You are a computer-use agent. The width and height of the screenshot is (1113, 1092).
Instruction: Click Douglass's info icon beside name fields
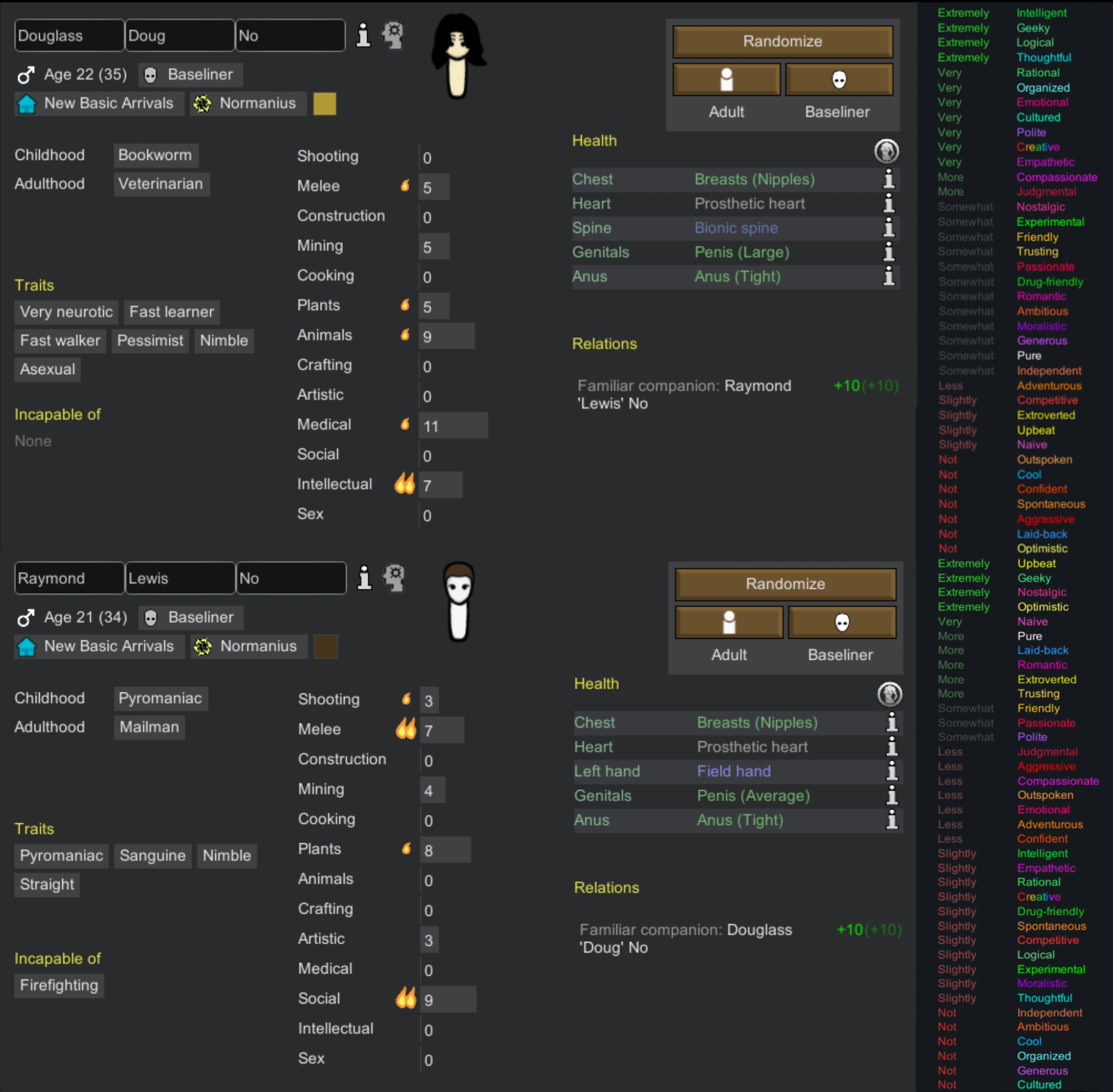click(363, 36)
